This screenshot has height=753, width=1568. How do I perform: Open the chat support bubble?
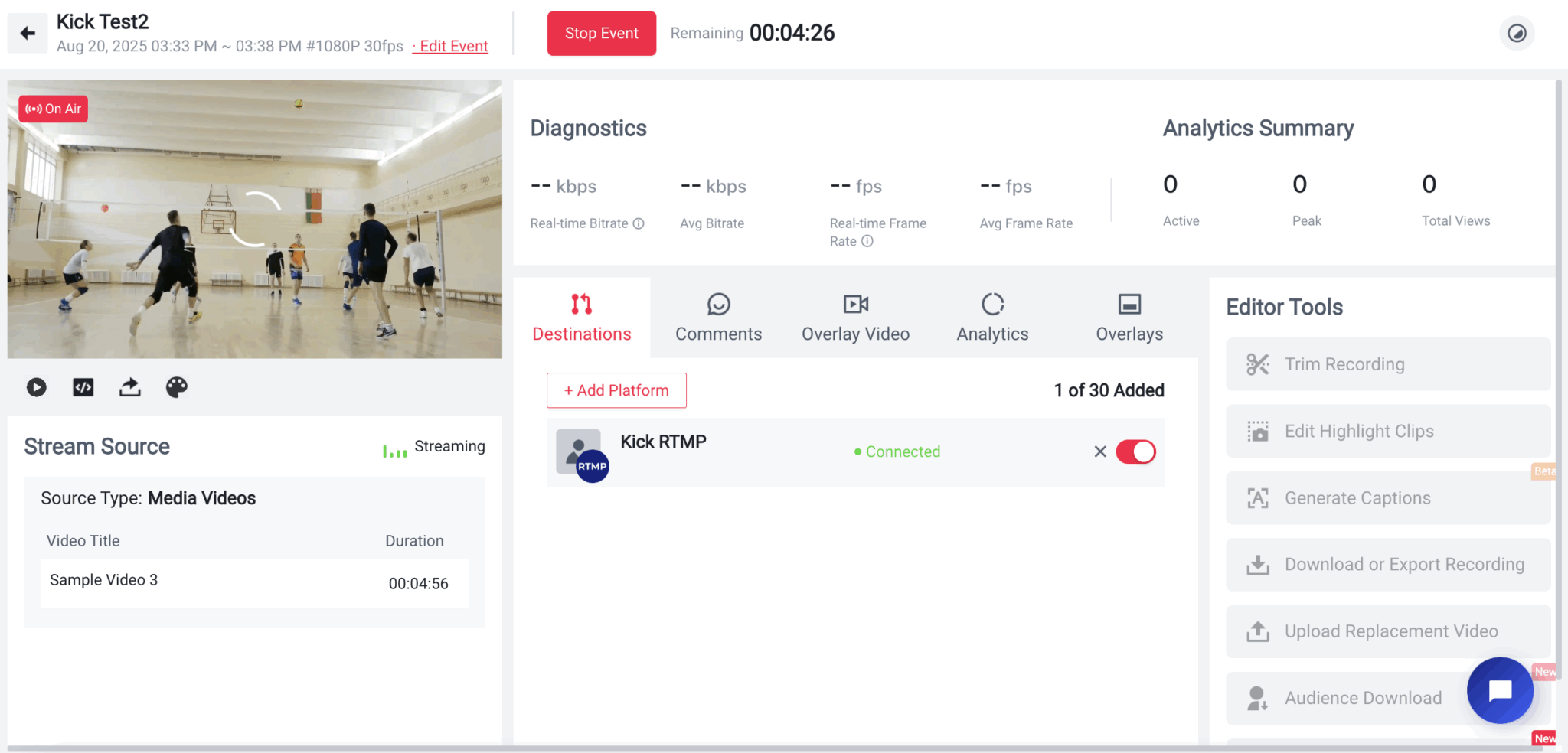tap(1499, 690)
